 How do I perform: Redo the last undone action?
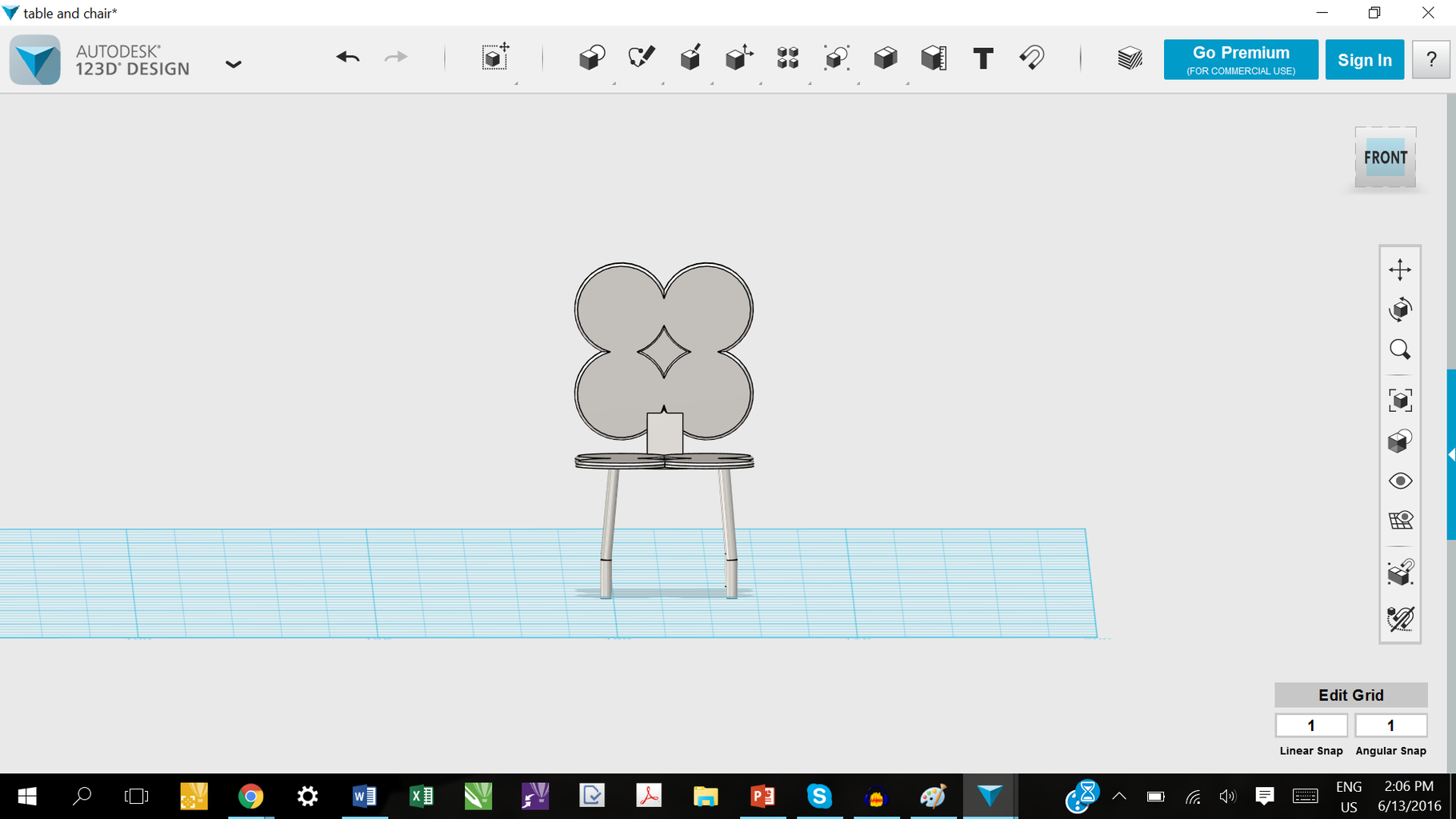click(x=396, y=58)
